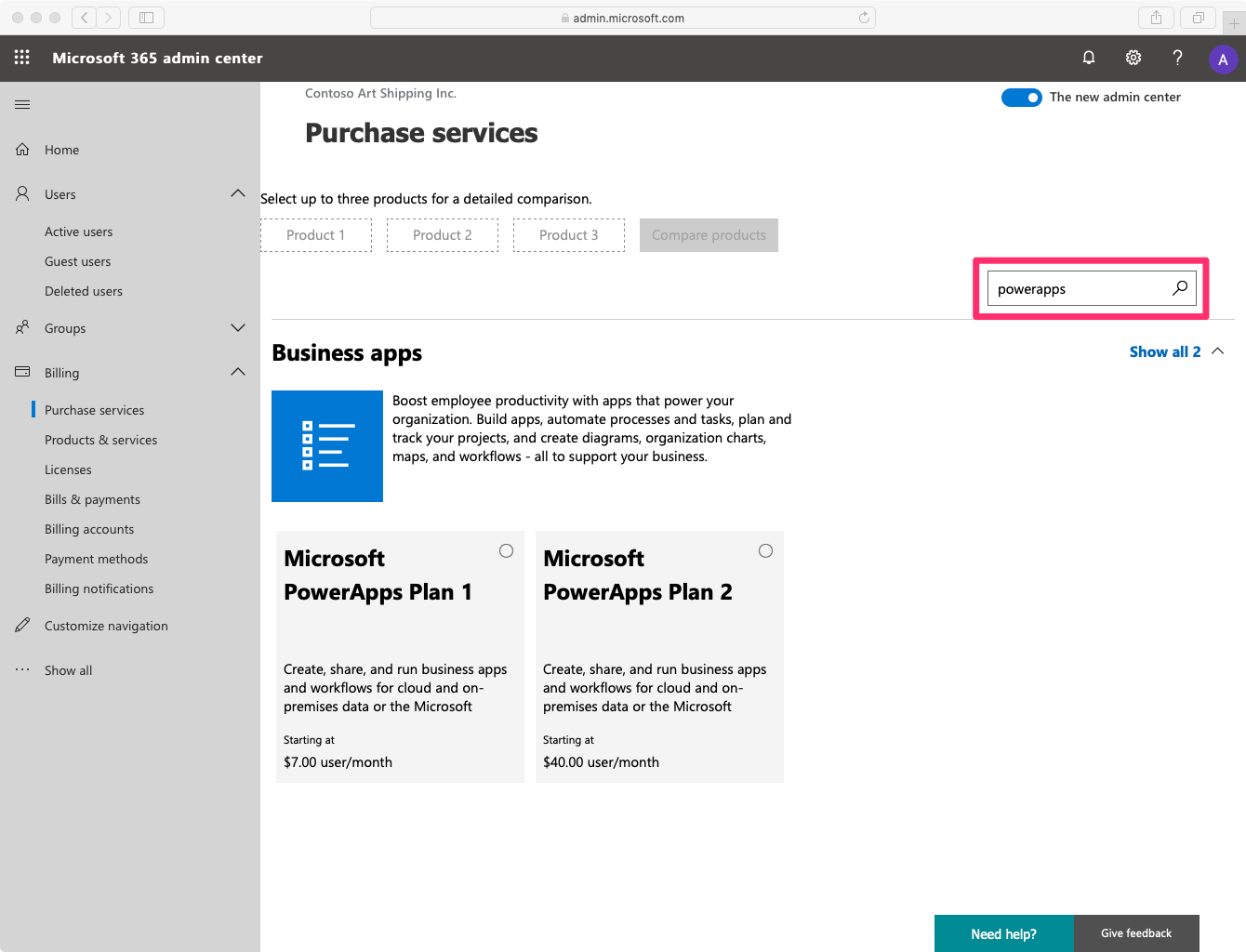Click the Contoso Art Shipping Inc. text
This screenshot has width=1246, height=952.
pyautogui.click(x=380, y=93)
